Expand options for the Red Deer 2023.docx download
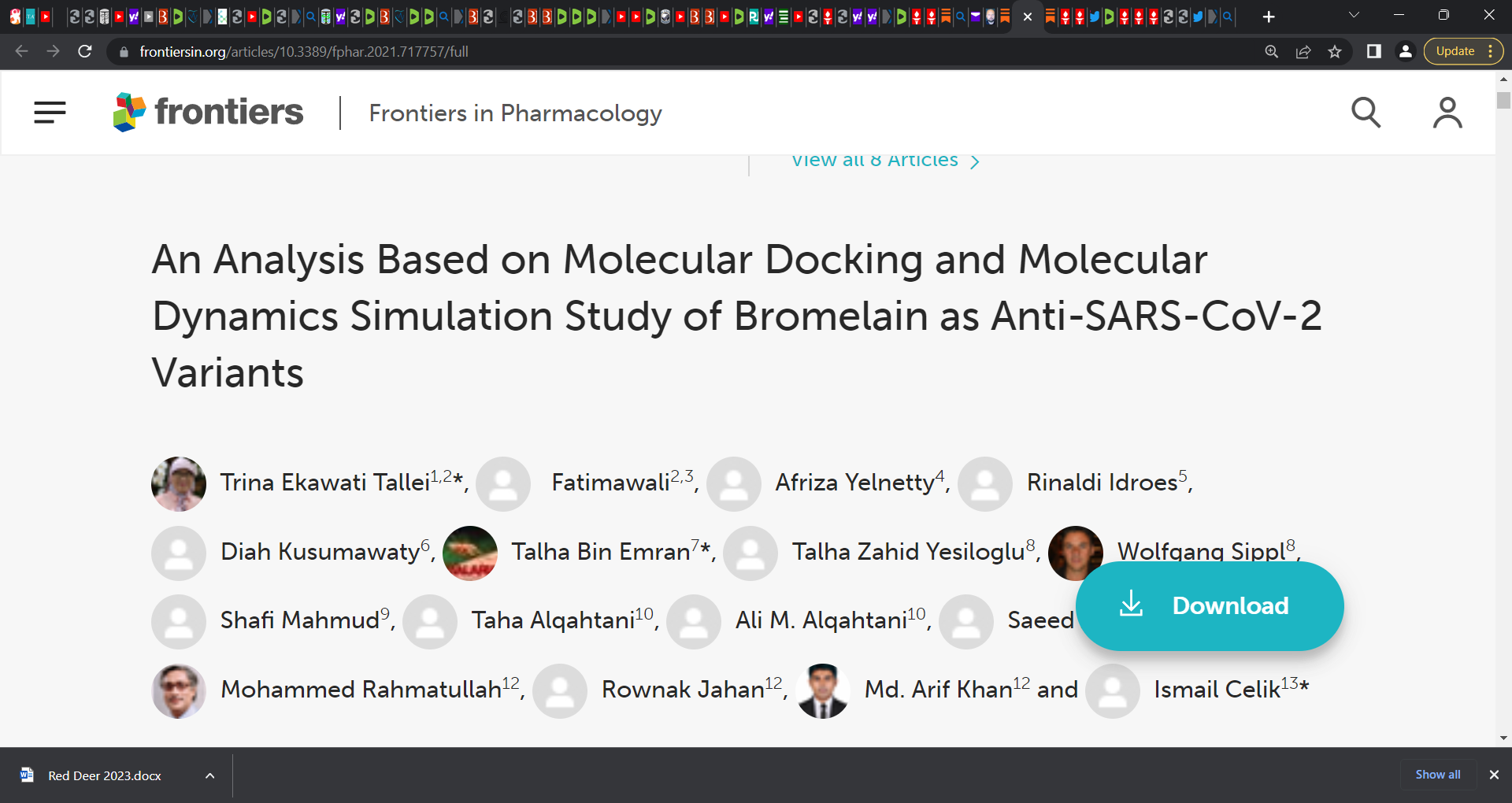 tap(209, 775)
